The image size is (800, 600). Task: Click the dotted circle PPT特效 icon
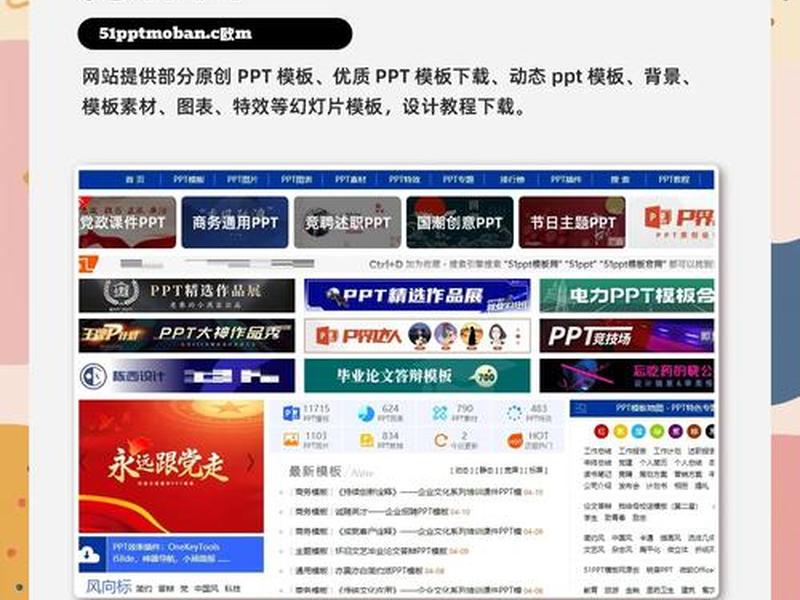click(515, 413)
